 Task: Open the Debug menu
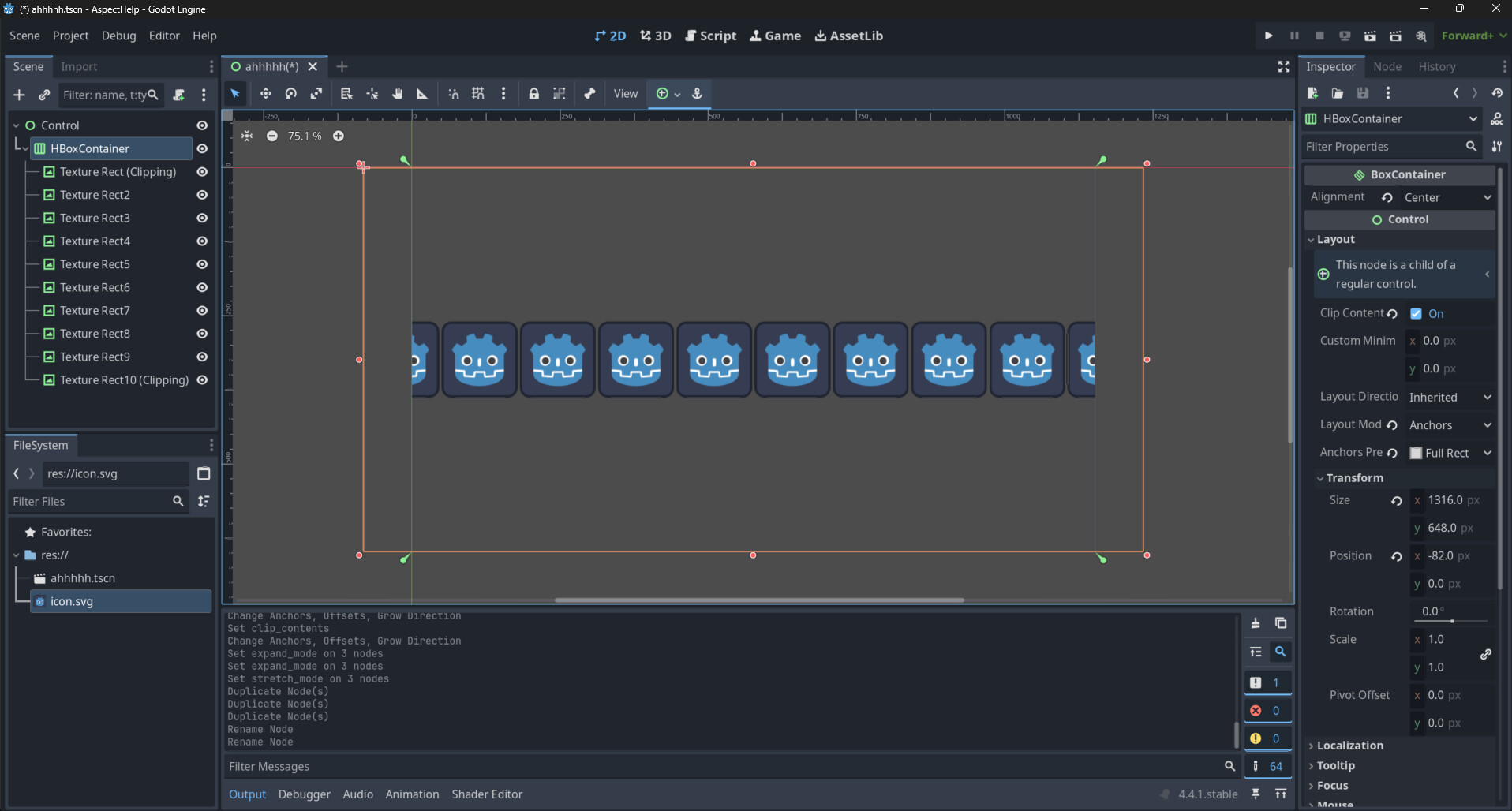coord(118,36)
